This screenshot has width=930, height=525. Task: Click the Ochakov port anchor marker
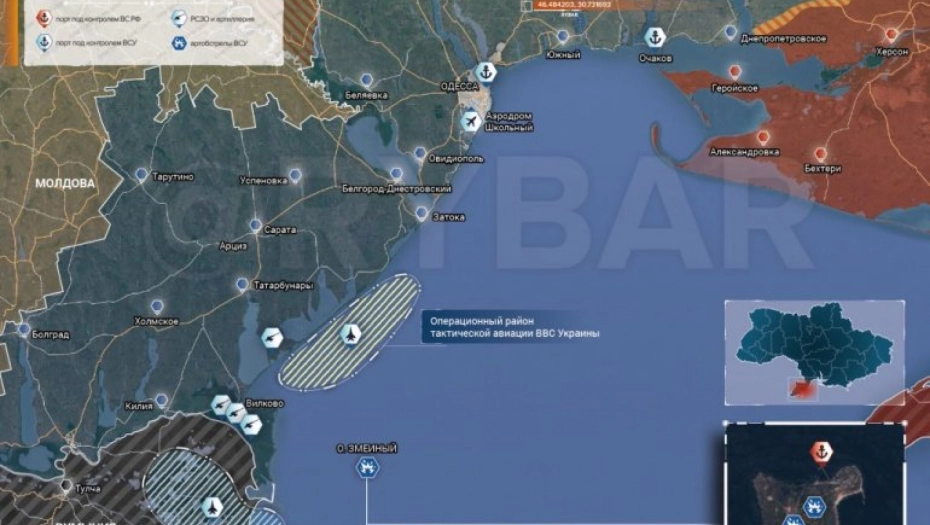tap(655, 38)
